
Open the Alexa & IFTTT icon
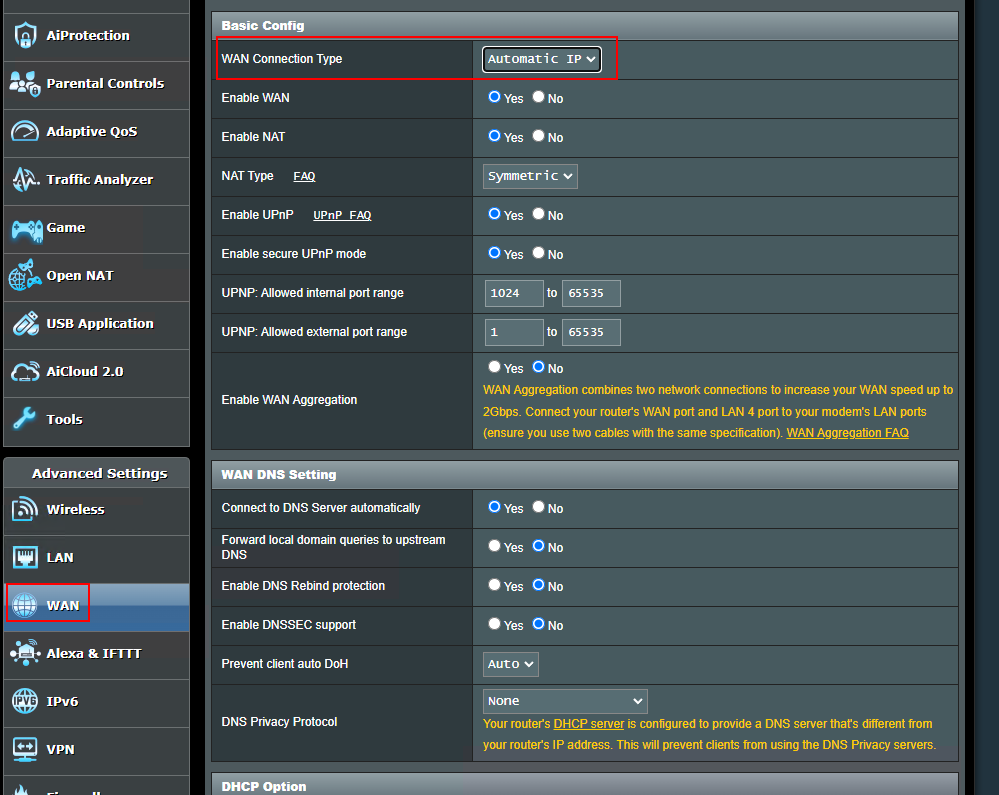[25, 654]
